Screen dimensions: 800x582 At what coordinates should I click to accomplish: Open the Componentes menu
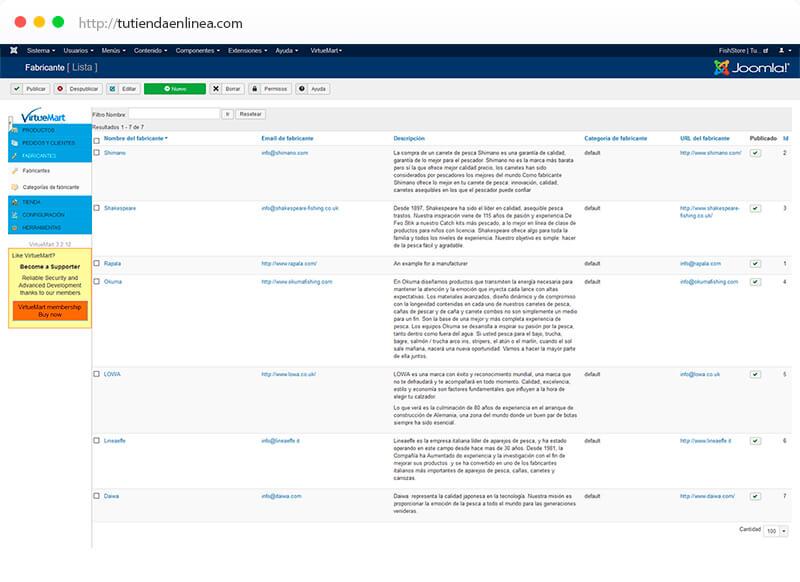pyautogui.click(x=196, y=50)
